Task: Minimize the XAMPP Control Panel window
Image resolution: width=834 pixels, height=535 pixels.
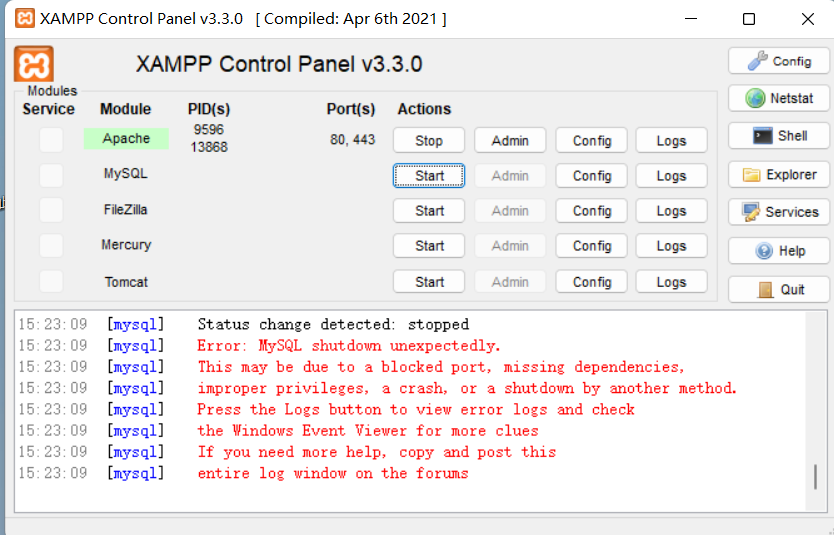Action: tap(691, 19)
